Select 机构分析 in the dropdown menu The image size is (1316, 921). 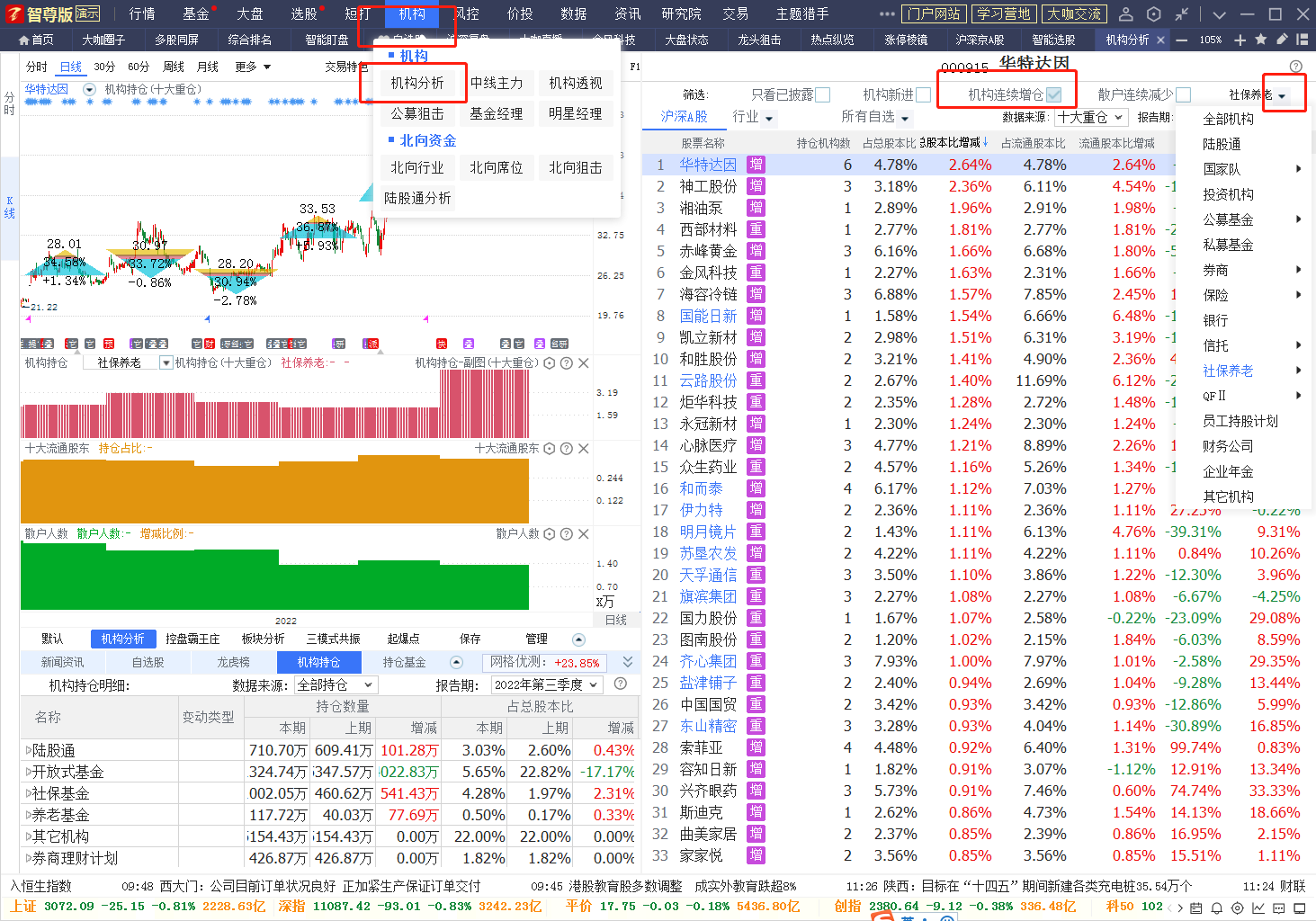pos(417,83)
